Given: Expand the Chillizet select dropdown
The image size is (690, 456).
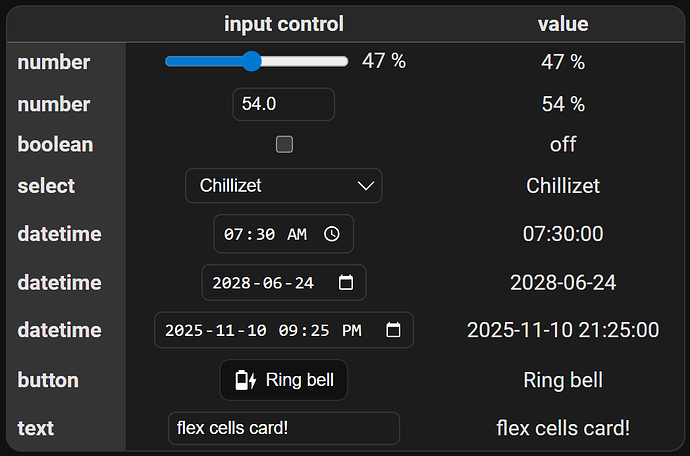Looking at the screenshot, I should click(283, 185).
